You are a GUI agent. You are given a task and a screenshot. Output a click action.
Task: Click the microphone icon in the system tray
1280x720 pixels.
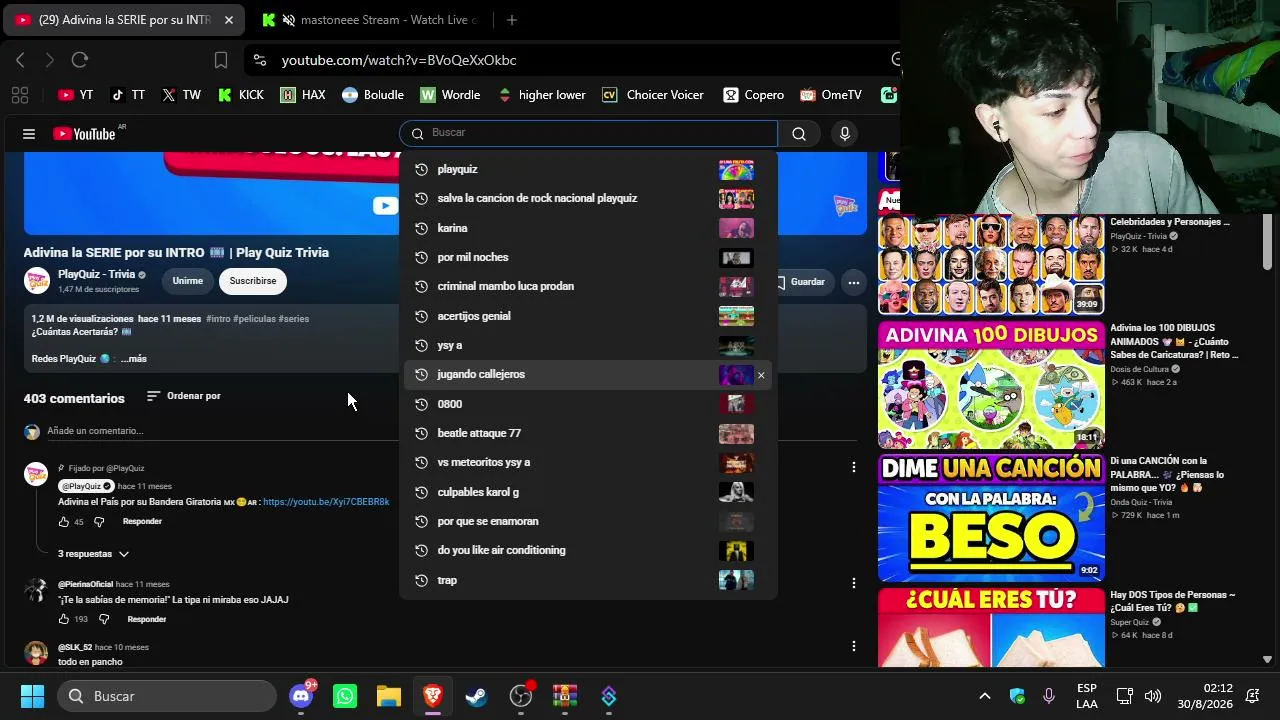point(1048,696)
